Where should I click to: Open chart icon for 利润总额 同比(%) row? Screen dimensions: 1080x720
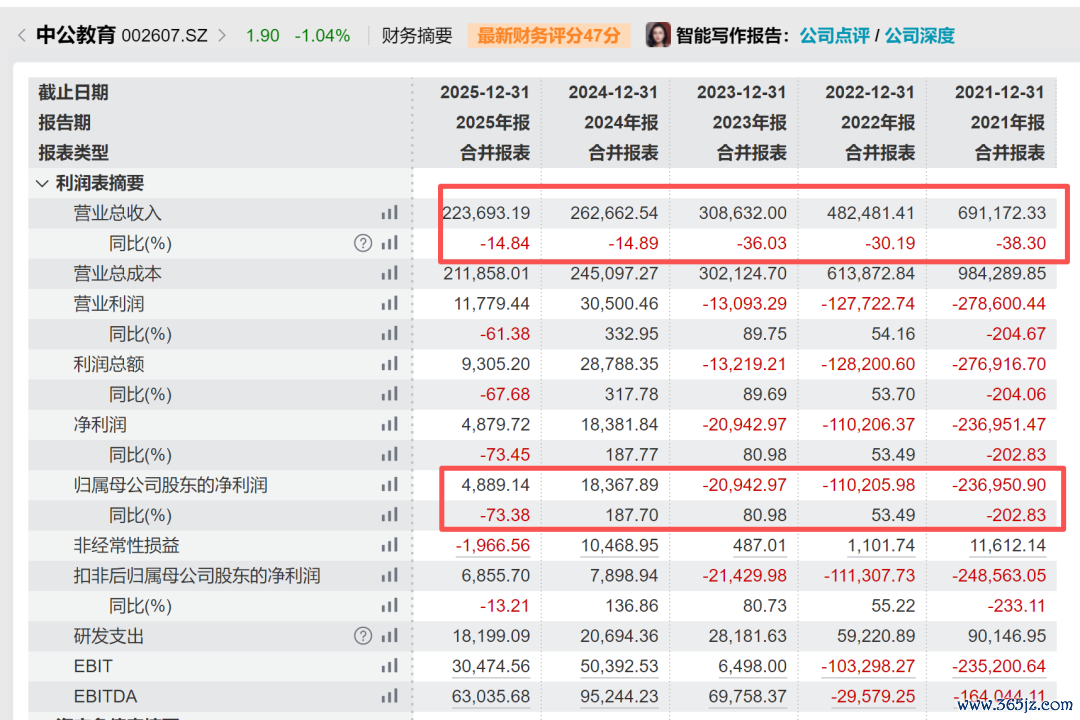pyautogui.click(x=390, y=394)
